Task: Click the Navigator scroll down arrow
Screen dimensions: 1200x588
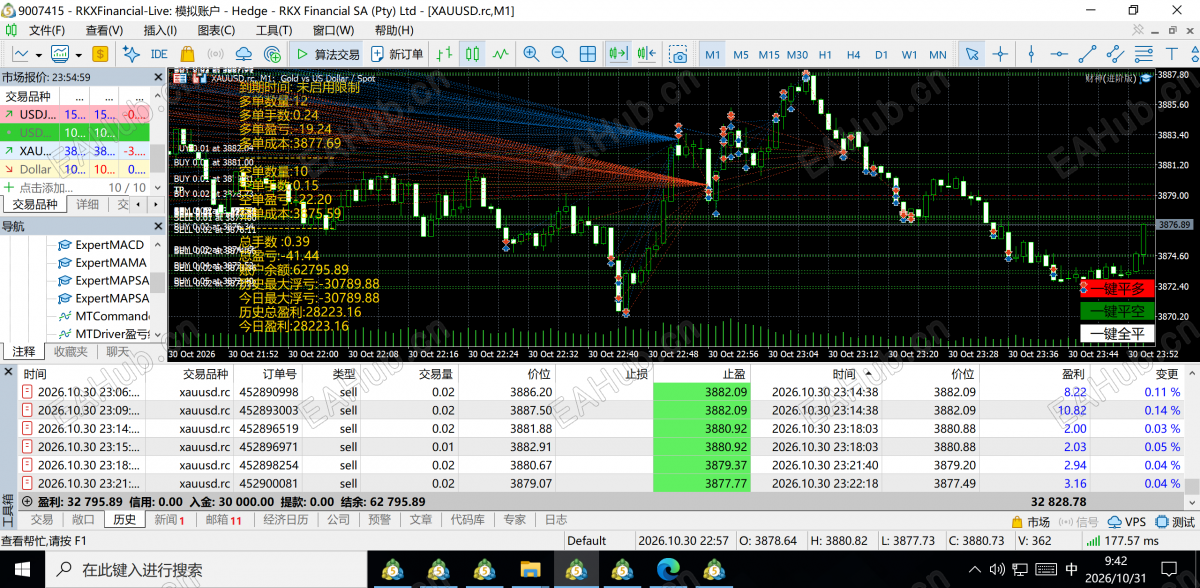Action: tap(158, 333)
